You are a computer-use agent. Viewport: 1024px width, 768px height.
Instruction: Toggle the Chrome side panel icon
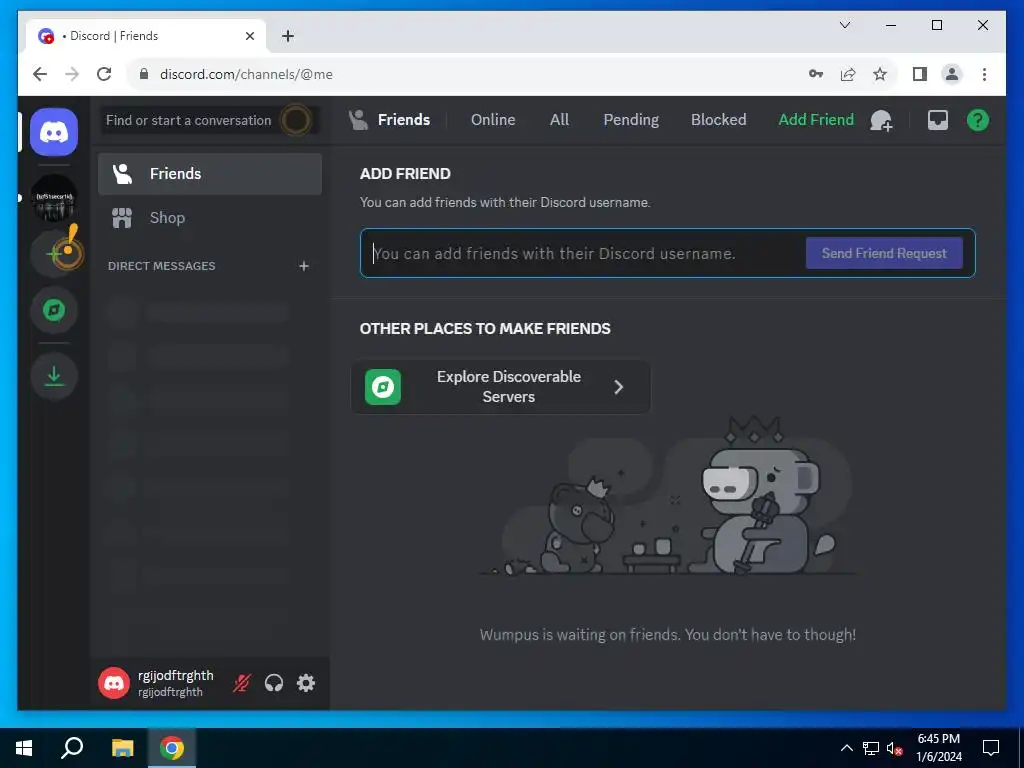[920, 74]
